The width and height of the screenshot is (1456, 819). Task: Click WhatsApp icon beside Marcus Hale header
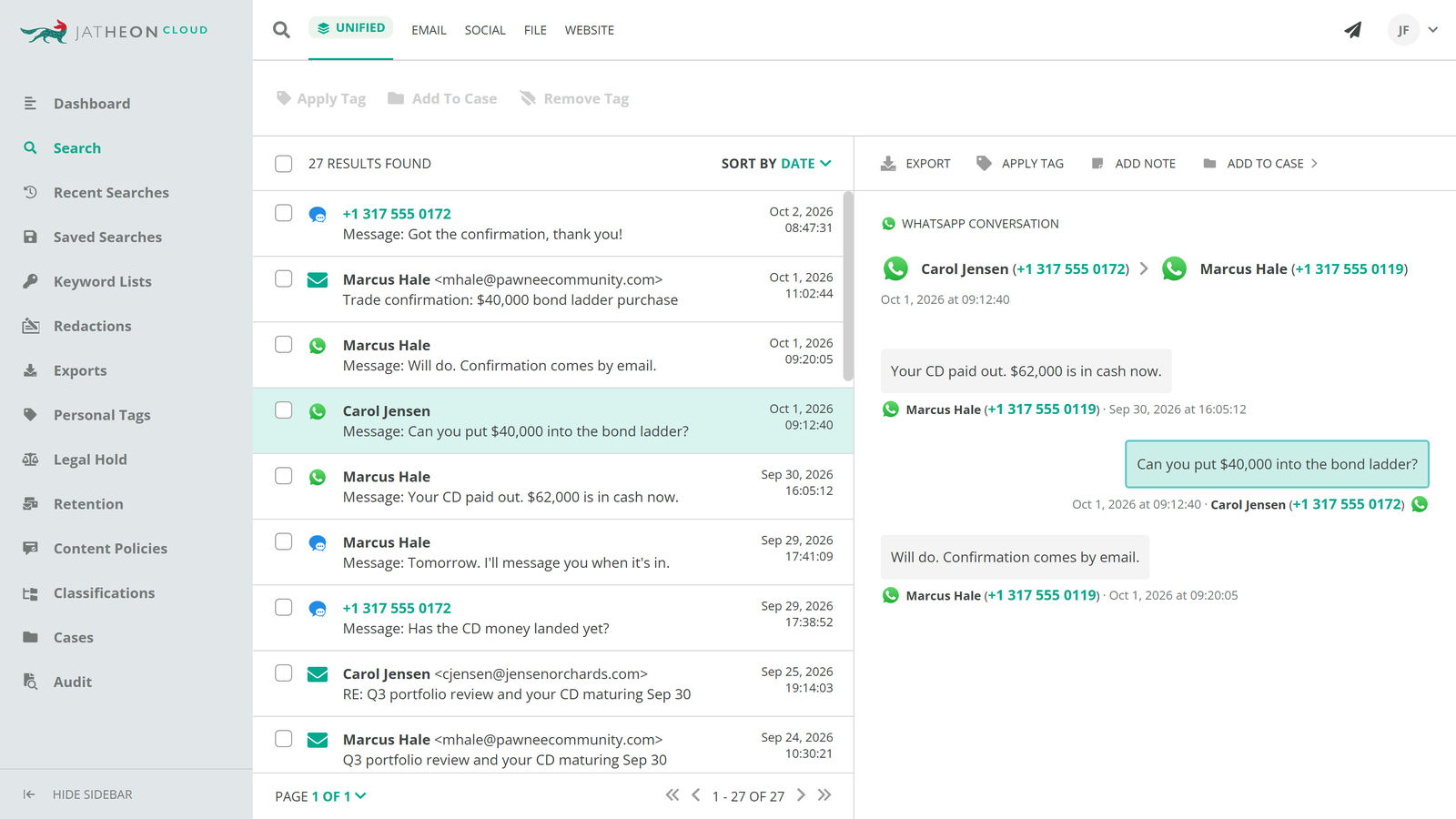pos(1174,268)
